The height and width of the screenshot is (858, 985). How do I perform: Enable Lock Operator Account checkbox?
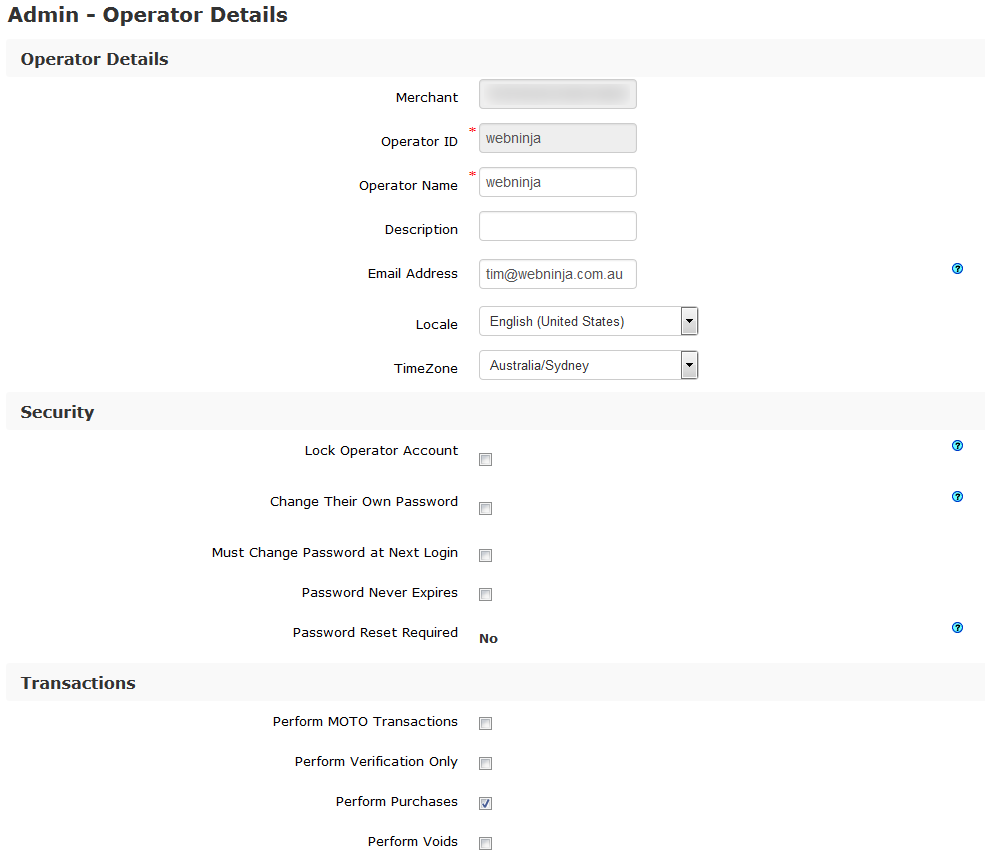[486, 460]
